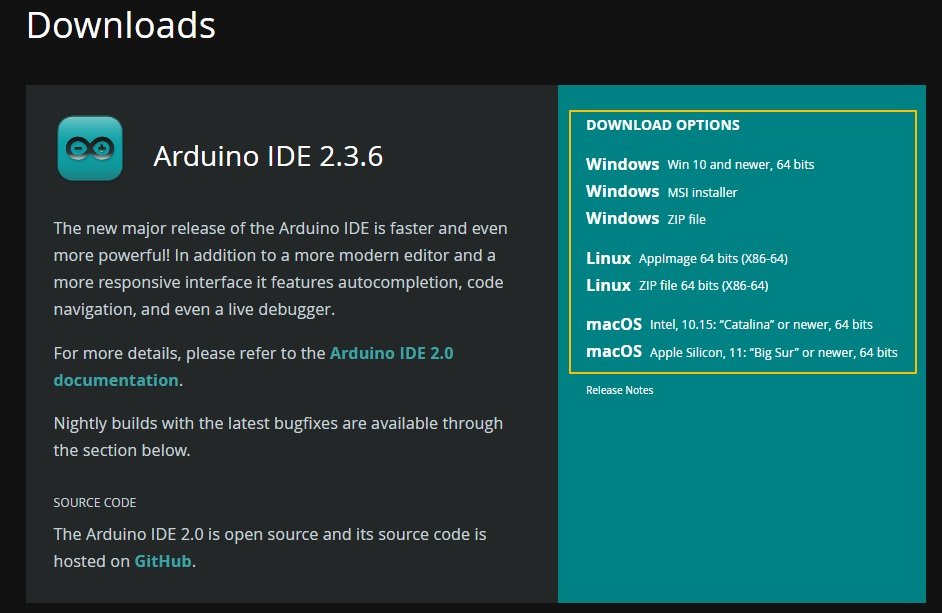Click the Downloads page heading
Viewport: 942px width, 613px height.
point(121,25)
